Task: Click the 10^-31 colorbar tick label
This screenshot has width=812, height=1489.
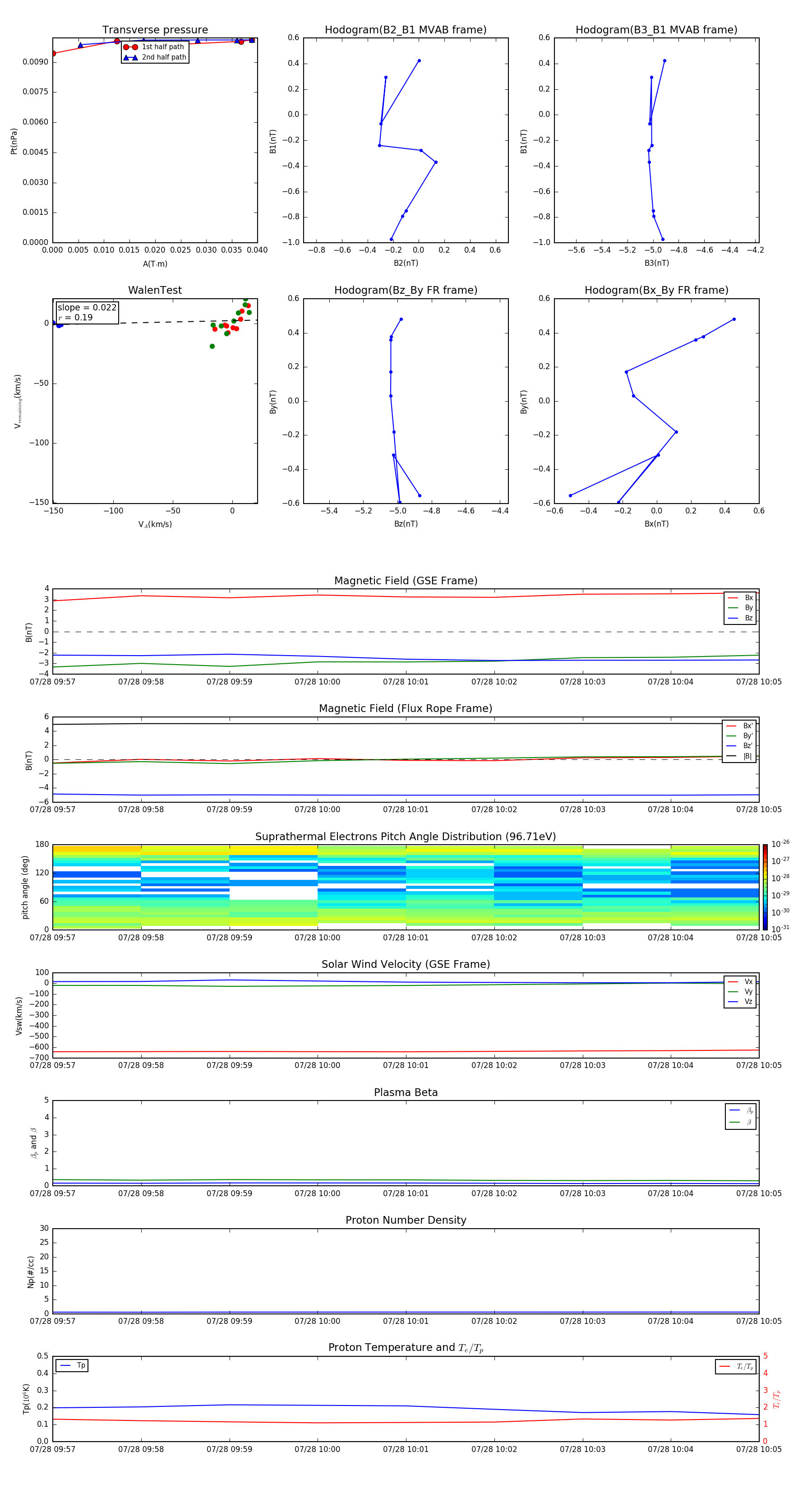Action: 780,929
